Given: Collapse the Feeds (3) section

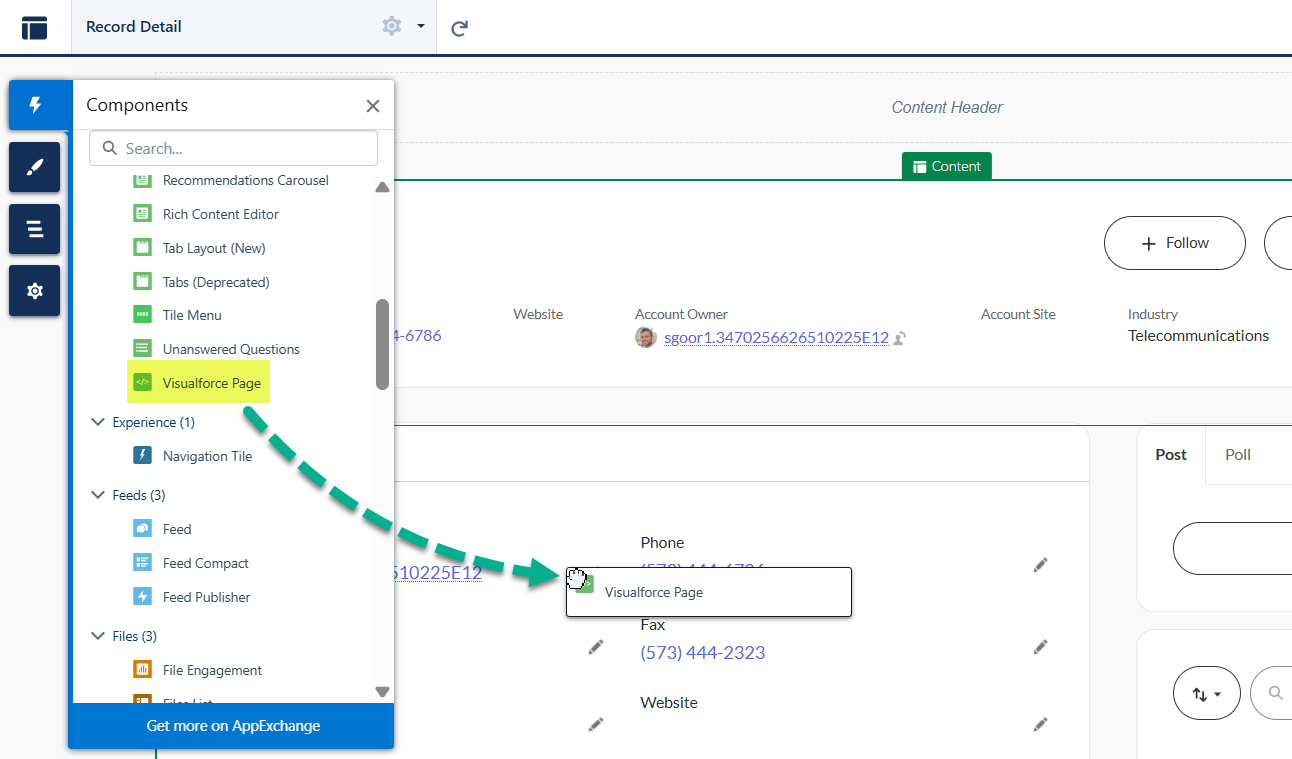Looking at the screenshot, I should tap(98, 495).
